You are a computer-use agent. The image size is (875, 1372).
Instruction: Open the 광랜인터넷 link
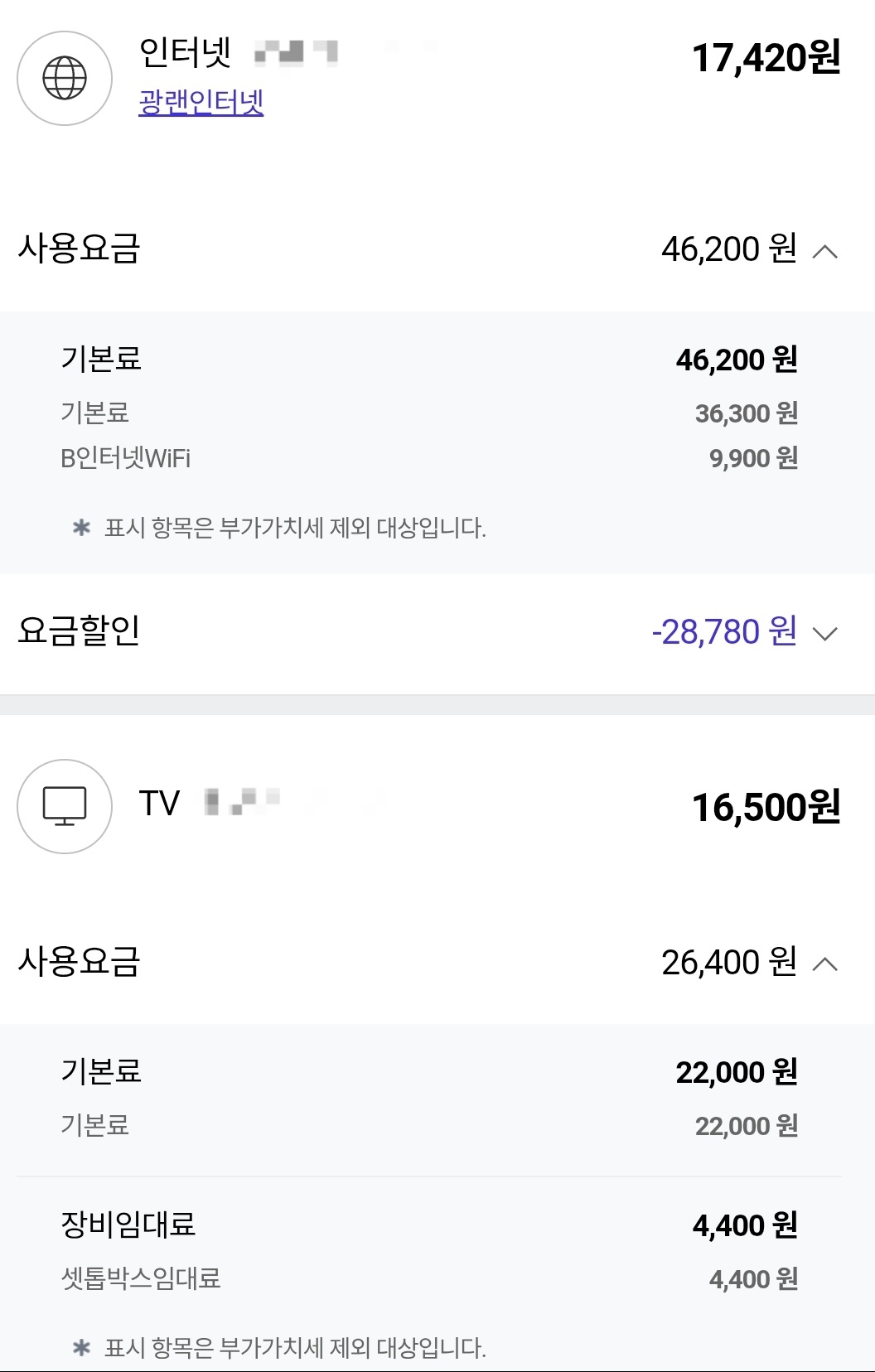click(201, 103)
